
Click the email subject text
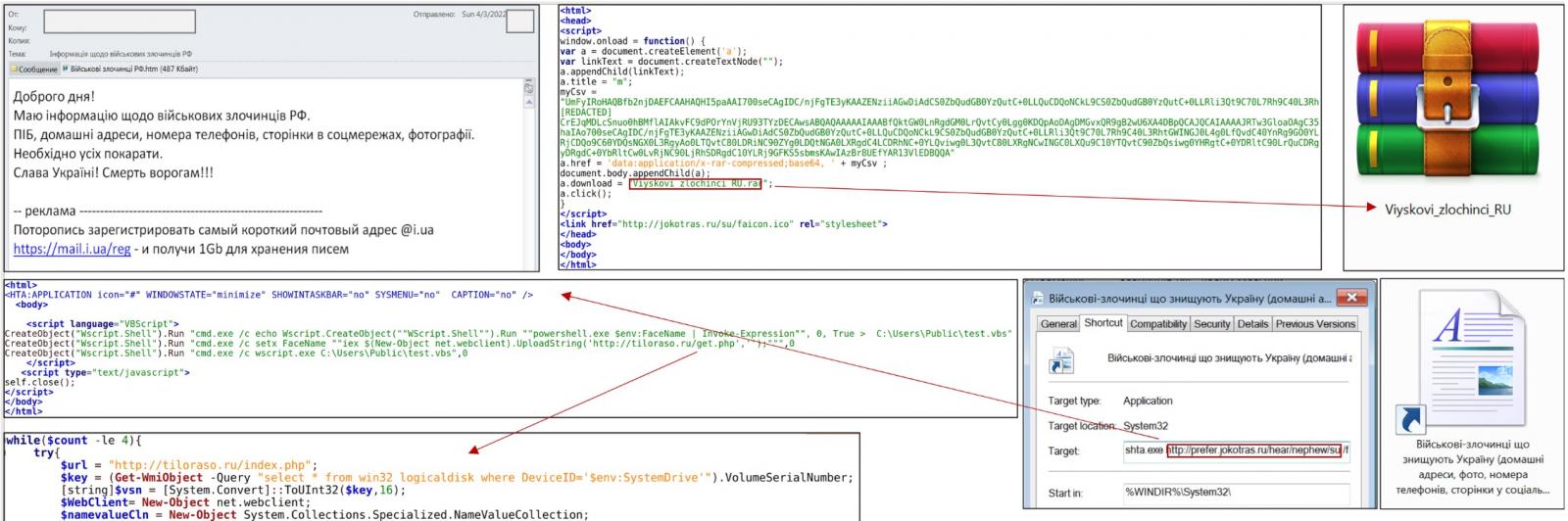(x=121, y=54)
